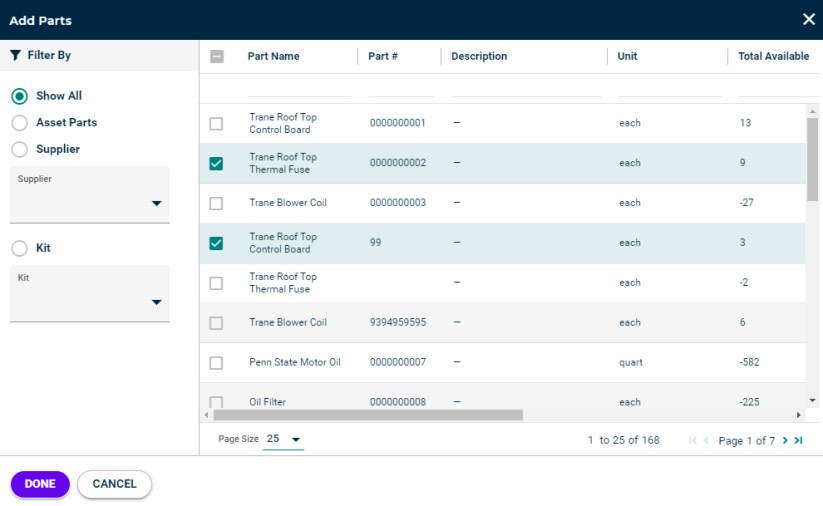Select the Asset Parts radio option
The height and width of the screenshot is (506, 823).
pyautogui.click(x=19, y=123)
